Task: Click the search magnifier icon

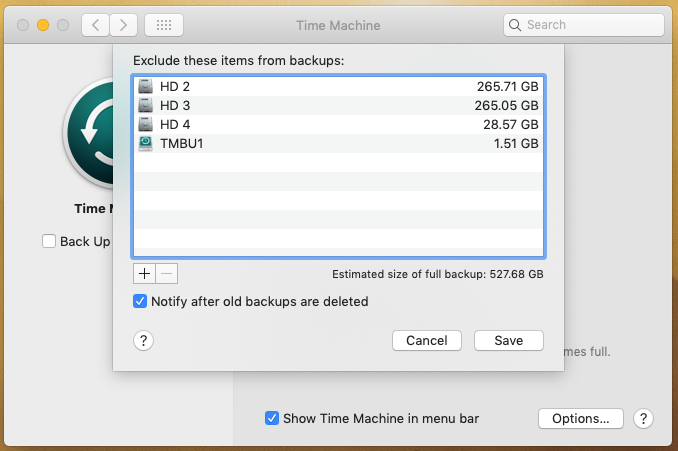Action: click(x=515, y=25)
